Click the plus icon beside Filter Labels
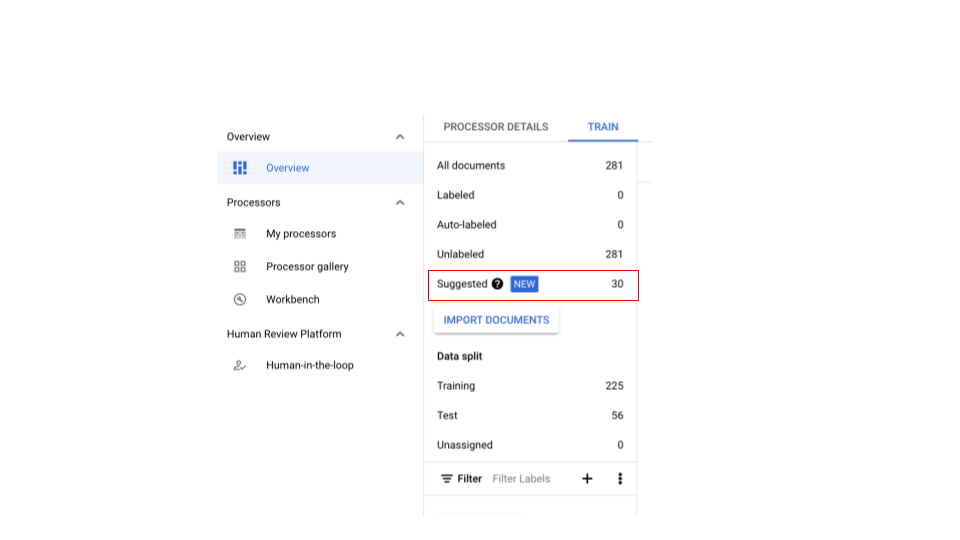This screenshot has width=960, height=540. [587, 479]
